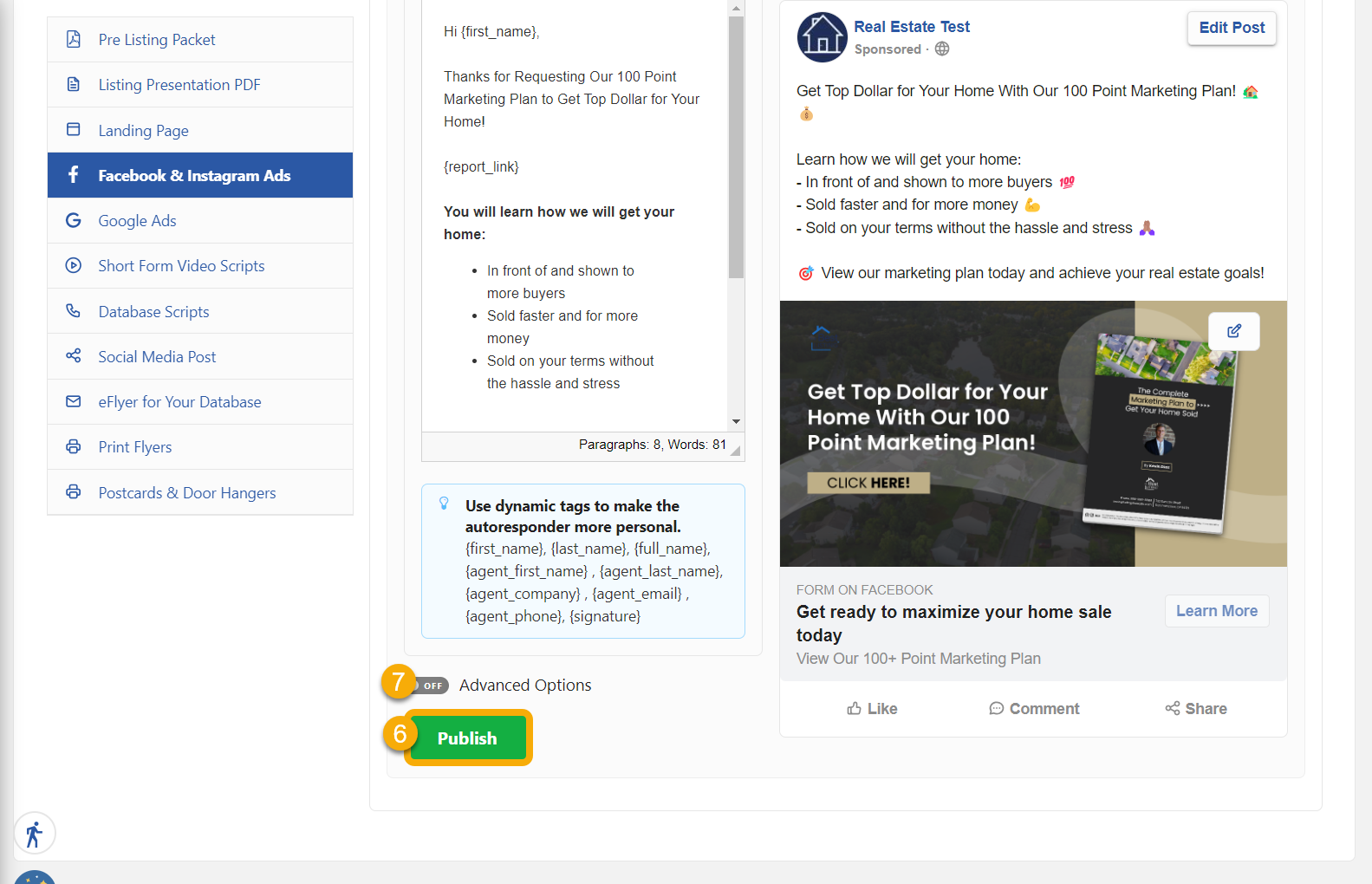This screenshot has width=1372, height=884.
Task: Click the Print Flyers printer icon
Action: pyautogui.click(x=74, y=446)
